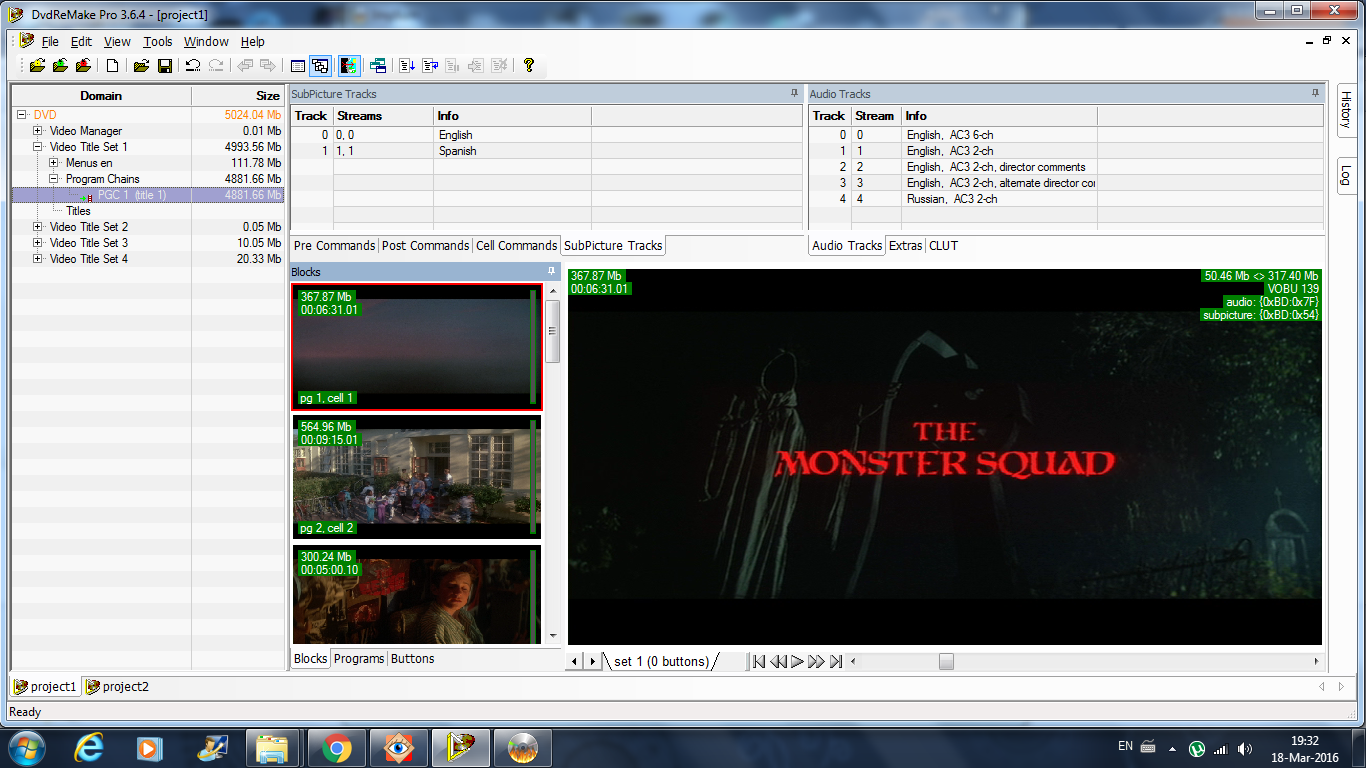The height and width of the screenshot is (768, 1366).
Task: Save project using the floppy disk icon
Action: tap(165, 66)
